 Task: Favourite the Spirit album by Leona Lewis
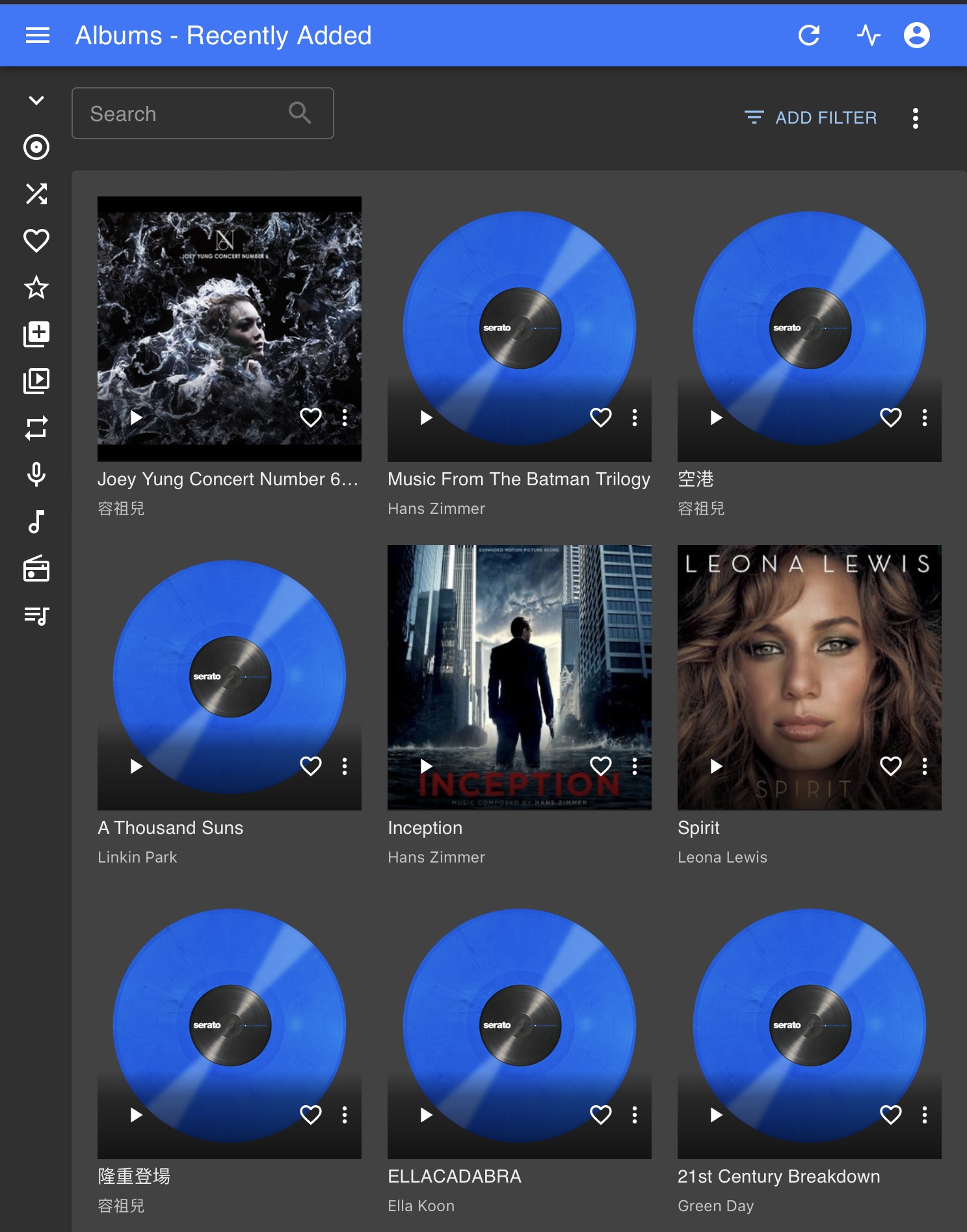891,766
